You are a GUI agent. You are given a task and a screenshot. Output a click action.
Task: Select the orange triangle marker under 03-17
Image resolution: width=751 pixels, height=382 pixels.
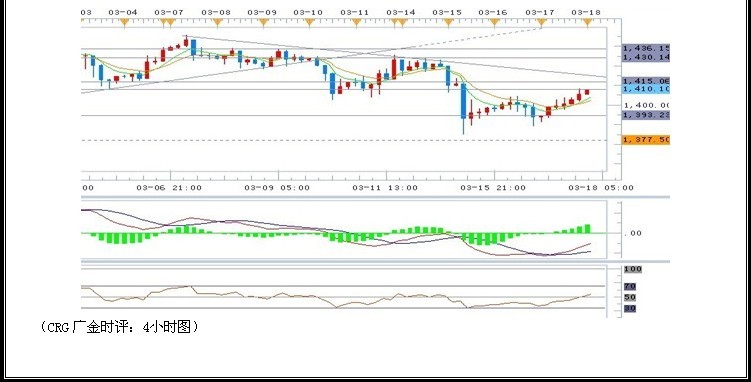click(x=541, y=22)
